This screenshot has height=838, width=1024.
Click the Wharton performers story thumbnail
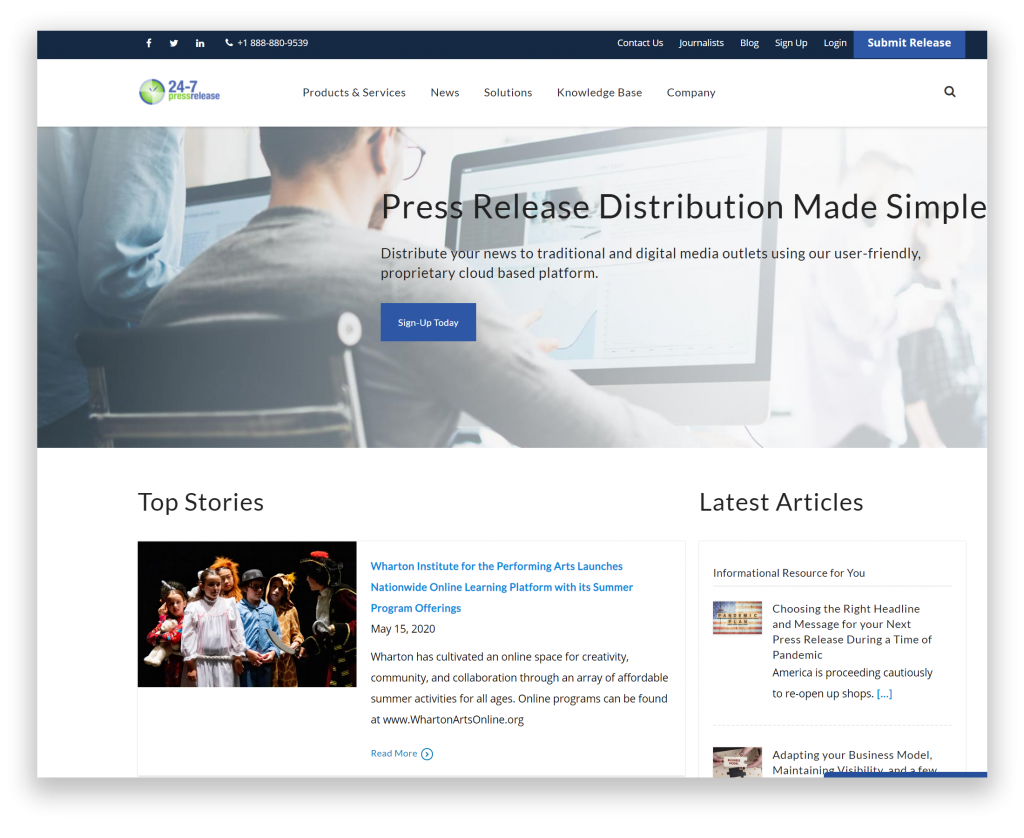click(x=247, y=614)
